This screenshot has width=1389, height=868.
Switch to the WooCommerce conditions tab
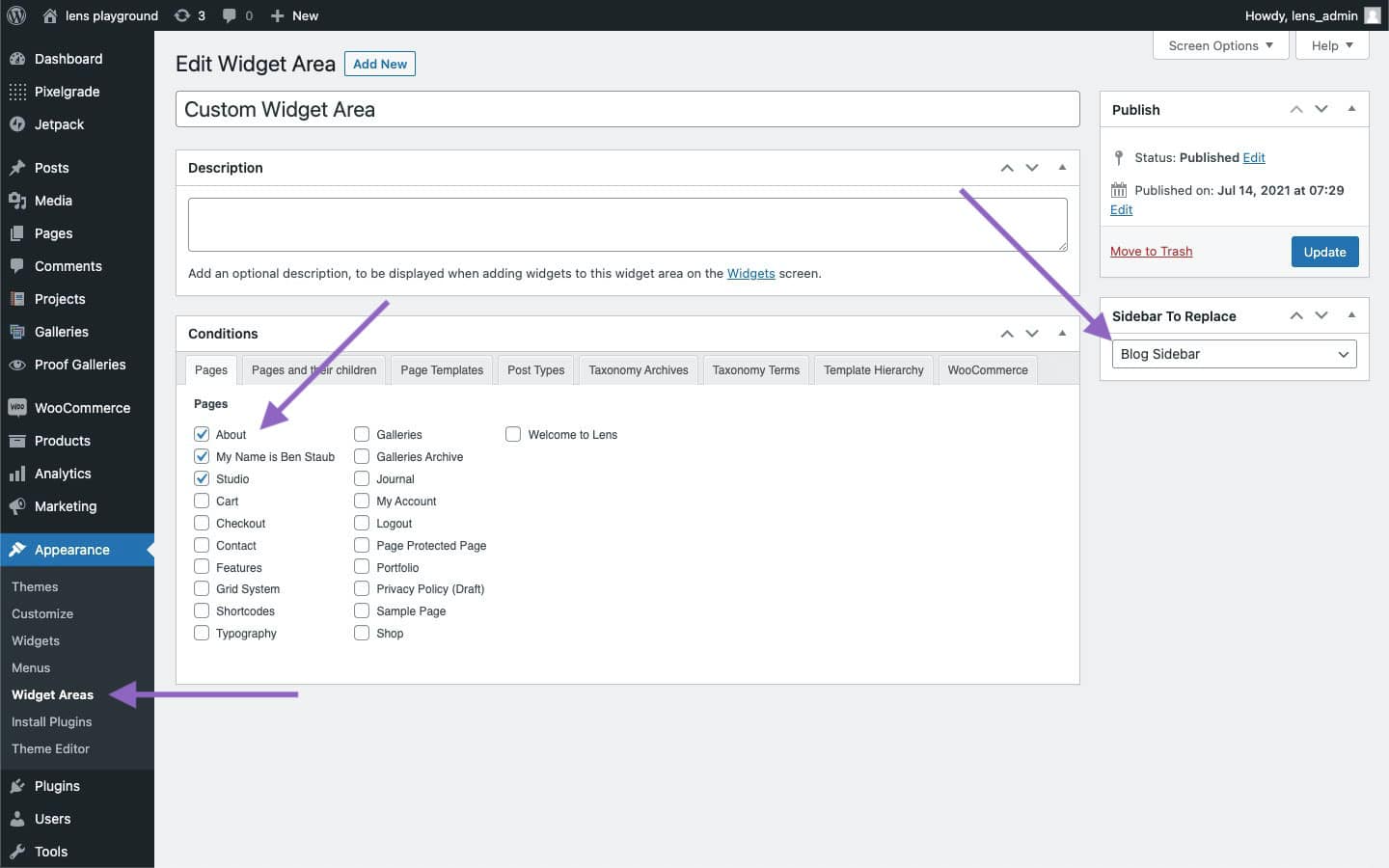tap(988, 370)
